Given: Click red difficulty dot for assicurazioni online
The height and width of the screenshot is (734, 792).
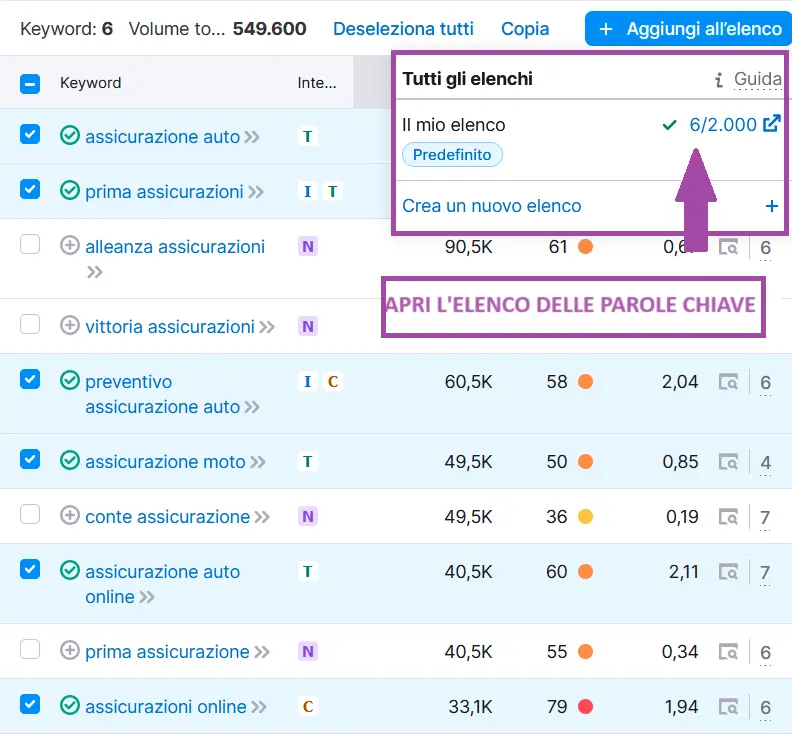Looking at the screenshot, I should pyautogui.click(x=585, y=707).
